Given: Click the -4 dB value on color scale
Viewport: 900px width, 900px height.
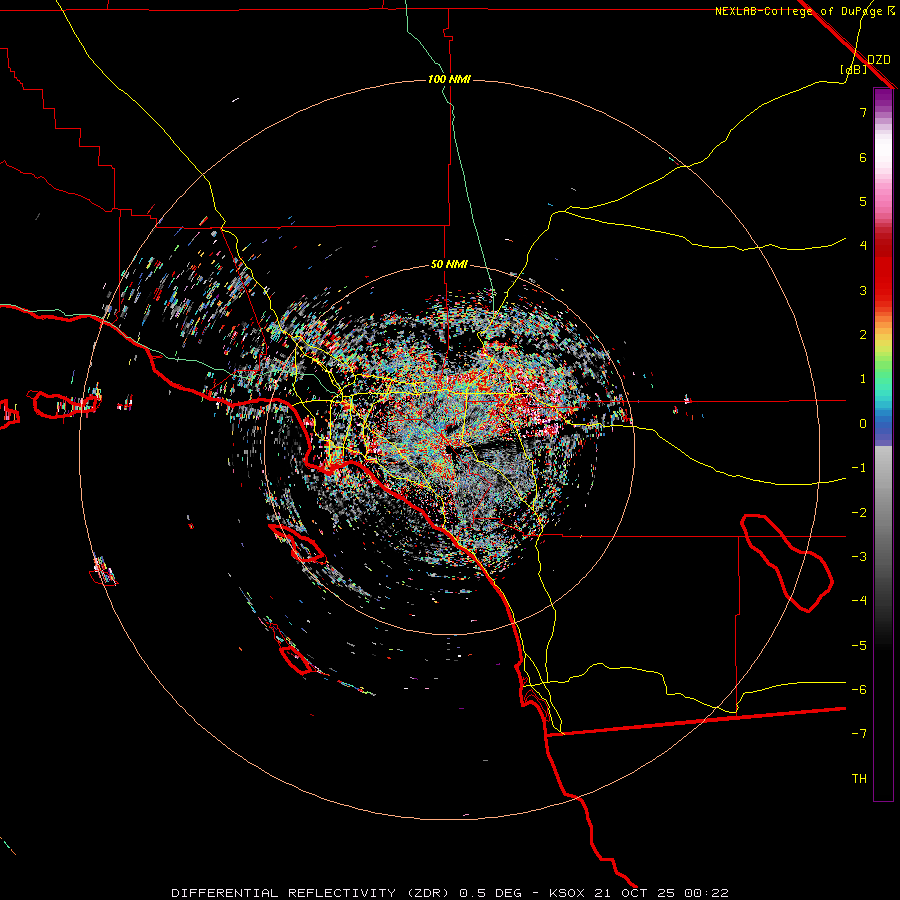Looking at the screenshot, I should (859, 601).
